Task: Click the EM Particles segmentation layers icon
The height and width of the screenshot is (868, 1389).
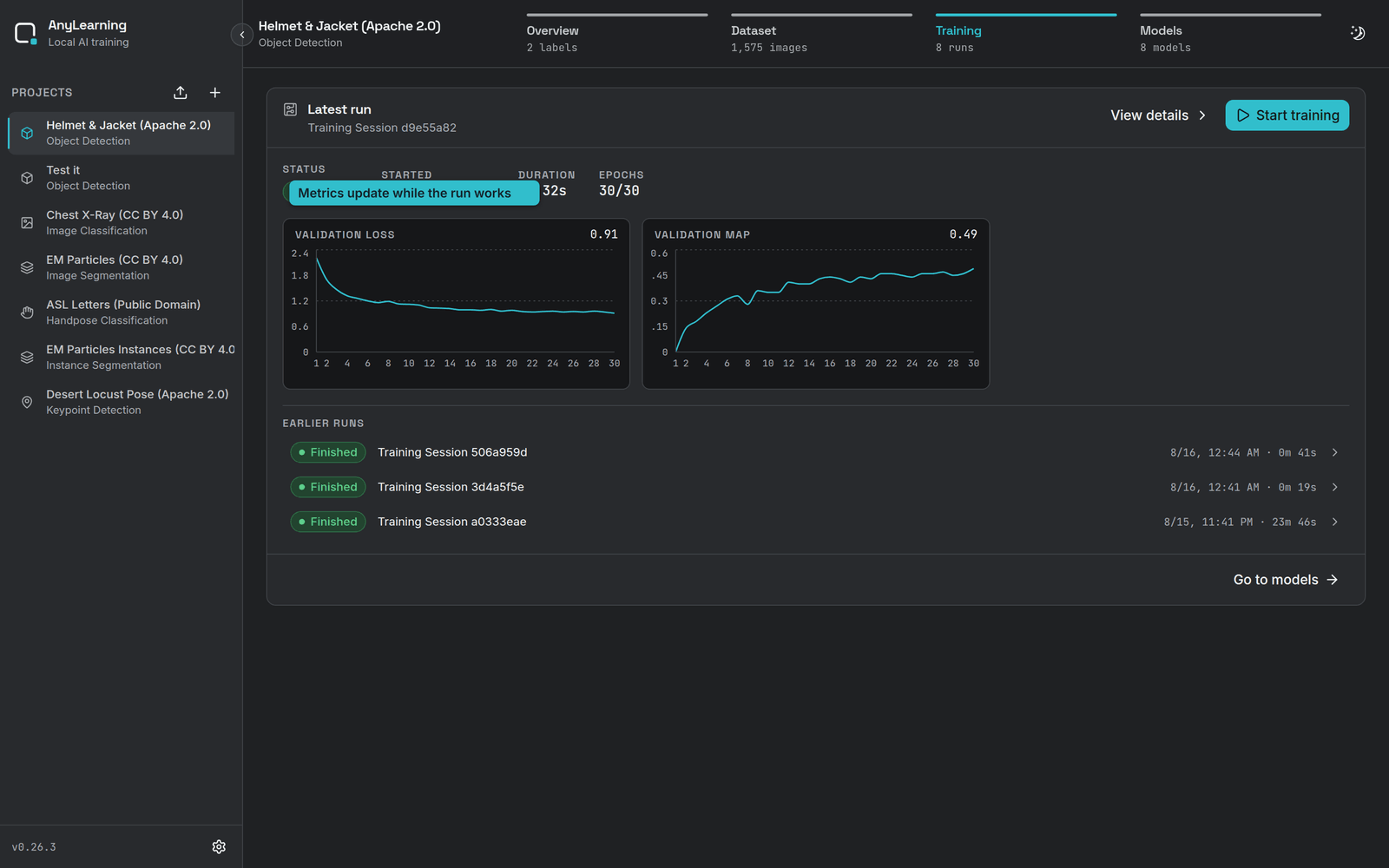Action: (27, 267)
